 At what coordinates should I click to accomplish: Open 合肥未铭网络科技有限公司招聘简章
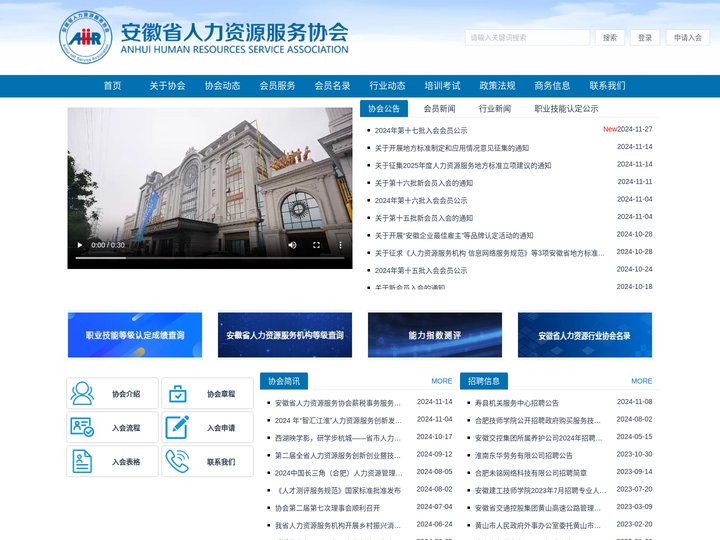[531, 473]
